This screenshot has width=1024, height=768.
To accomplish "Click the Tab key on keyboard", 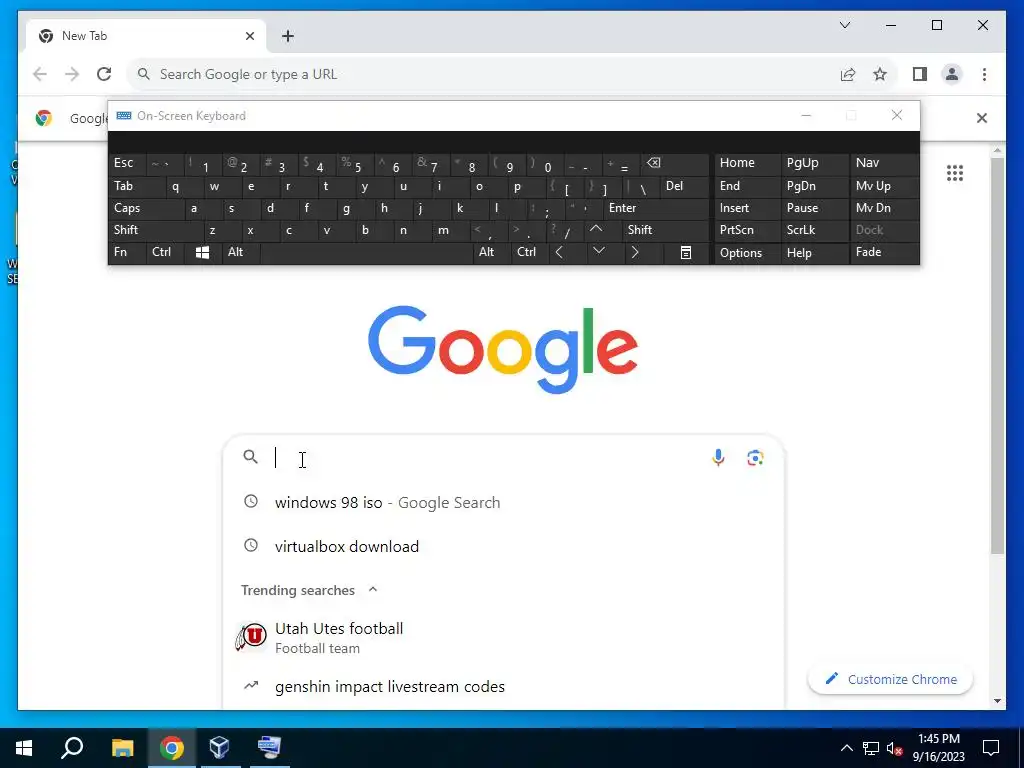I will 136,186.
